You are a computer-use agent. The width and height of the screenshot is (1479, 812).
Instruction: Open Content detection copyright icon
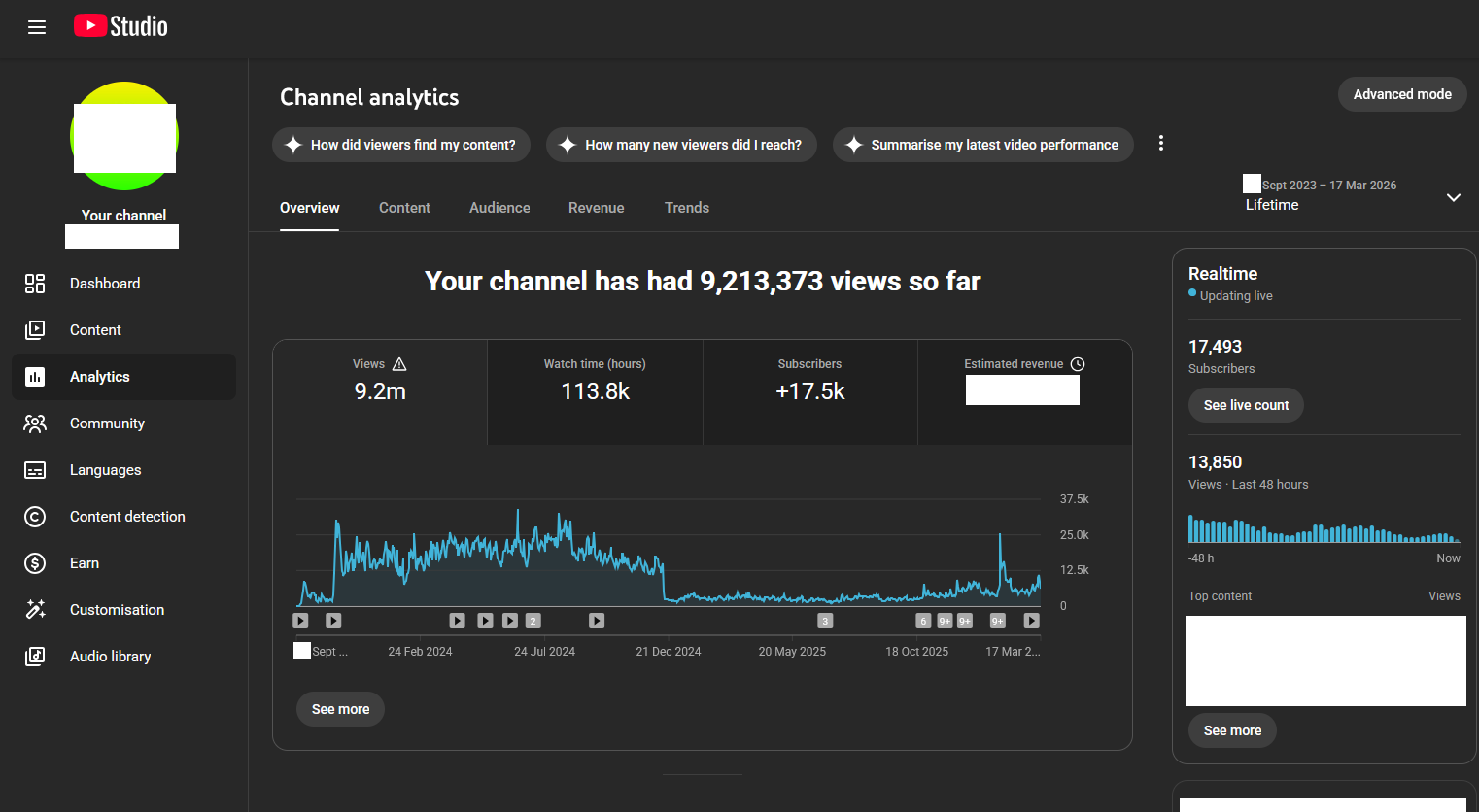point(35,517)
